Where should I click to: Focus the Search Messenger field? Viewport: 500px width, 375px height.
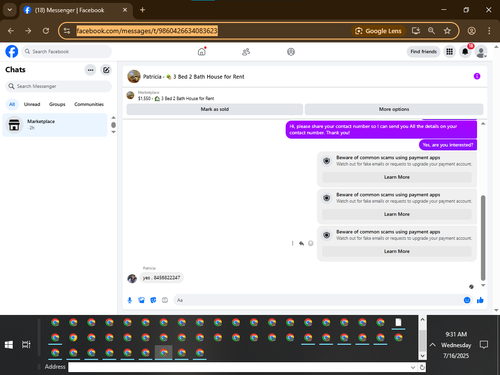tap(58, 86)
